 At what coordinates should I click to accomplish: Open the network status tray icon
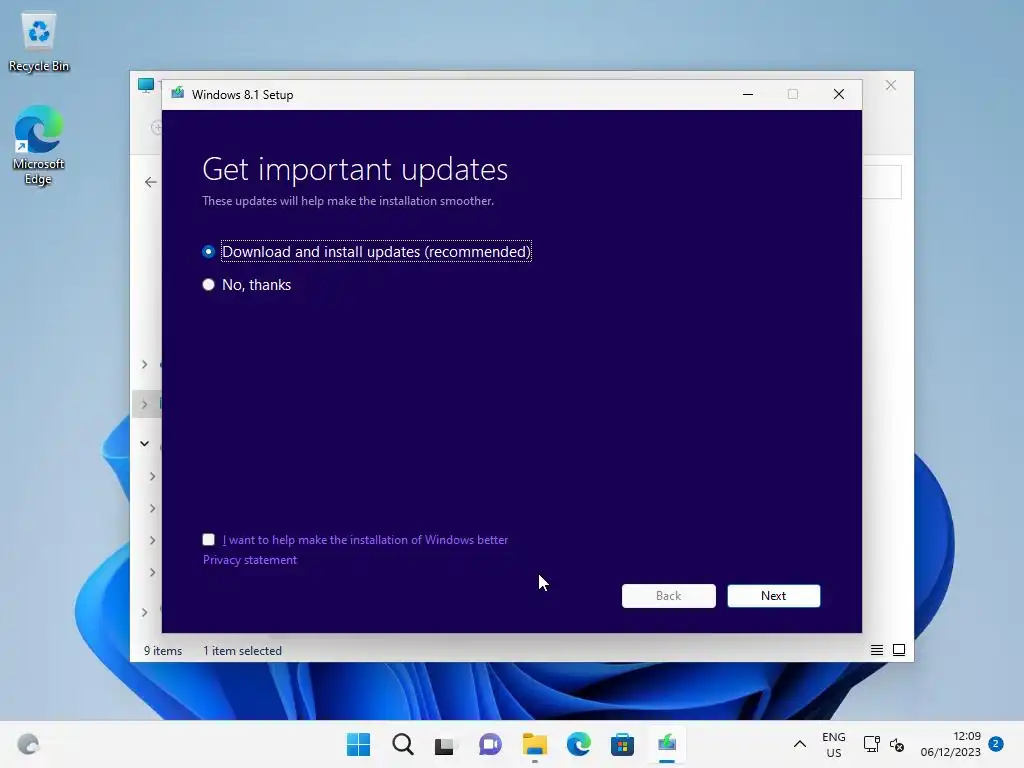click(x=871, y=744)
